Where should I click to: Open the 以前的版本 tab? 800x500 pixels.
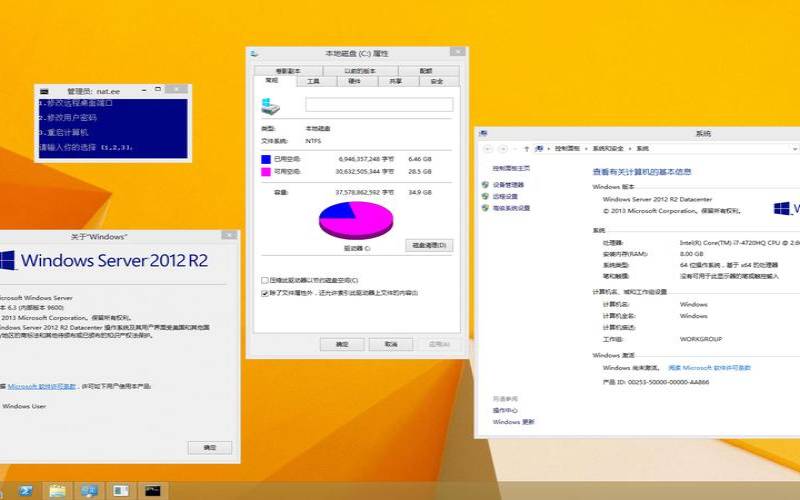click(360, 71)
